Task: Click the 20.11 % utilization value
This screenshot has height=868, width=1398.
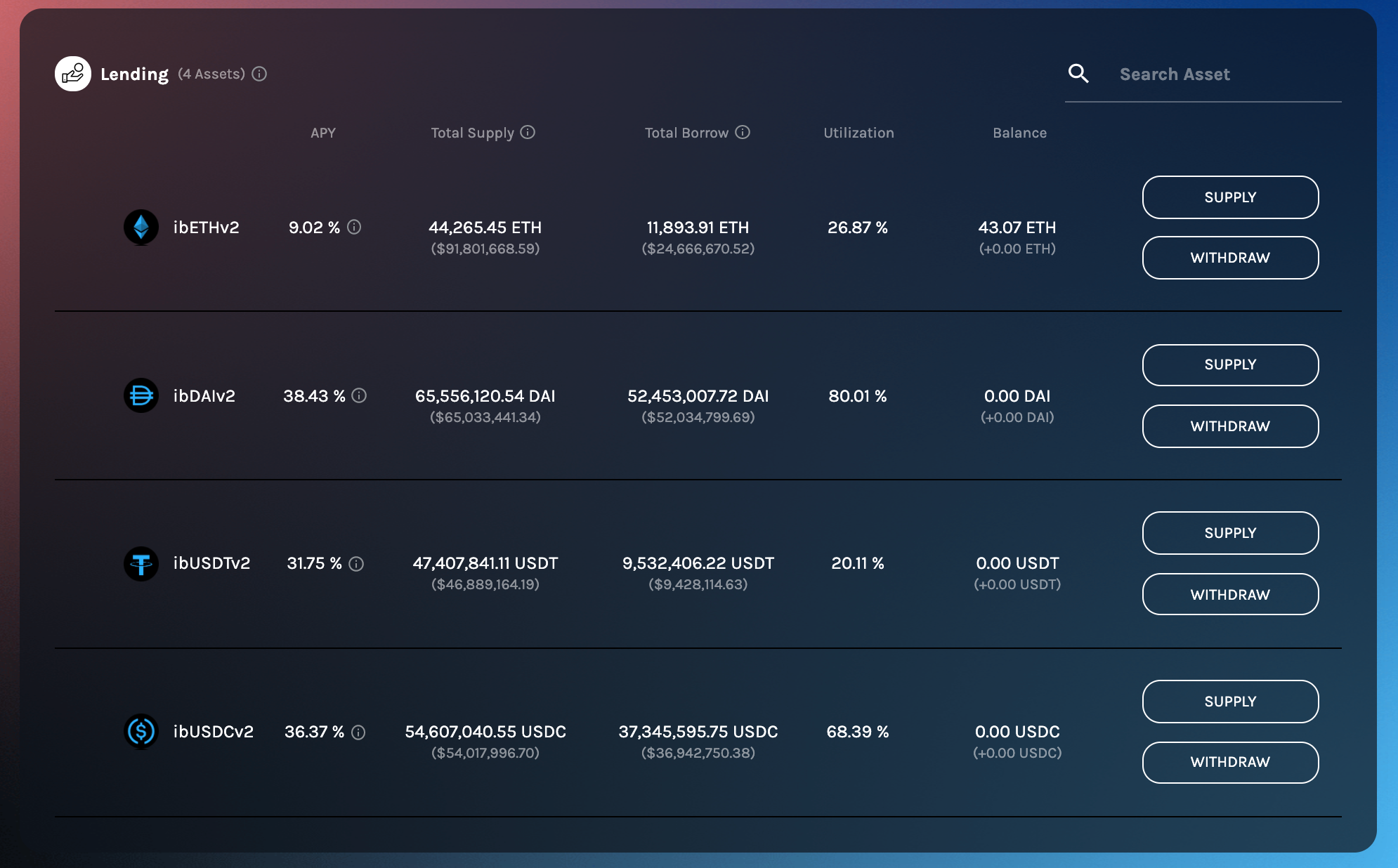Action: [858, 563]
